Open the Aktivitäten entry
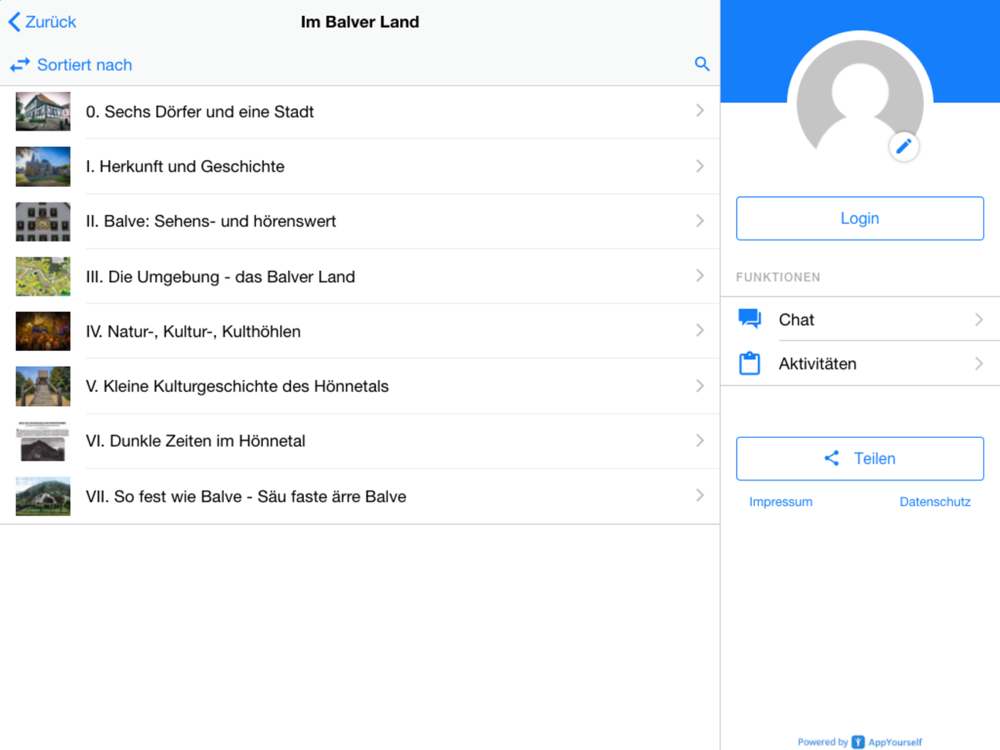 [x=860, y=364]
